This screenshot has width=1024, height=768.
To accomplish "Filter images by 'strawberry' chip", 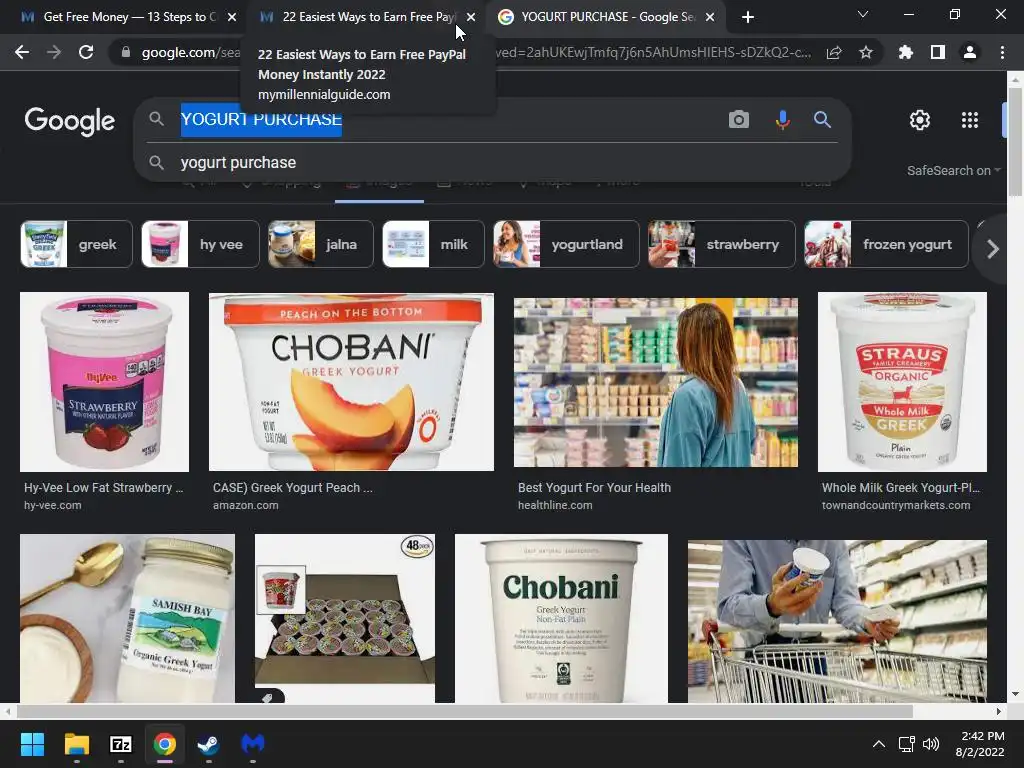I will [x=722, y=244].
